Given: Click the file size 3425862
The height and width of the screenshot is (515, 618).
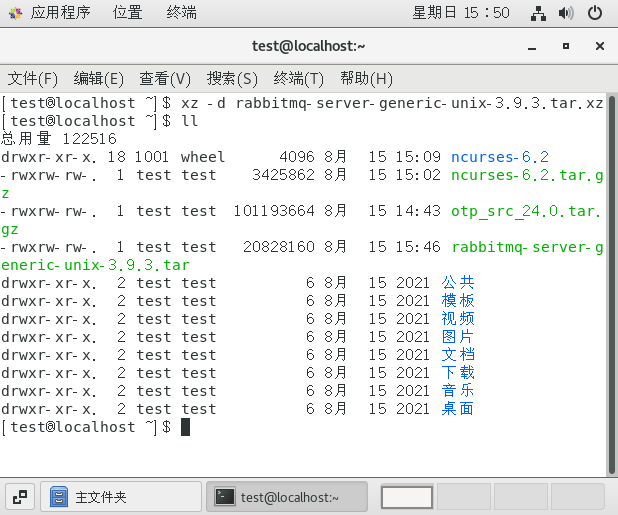Looking at the screenshot, I should point(283,175).
